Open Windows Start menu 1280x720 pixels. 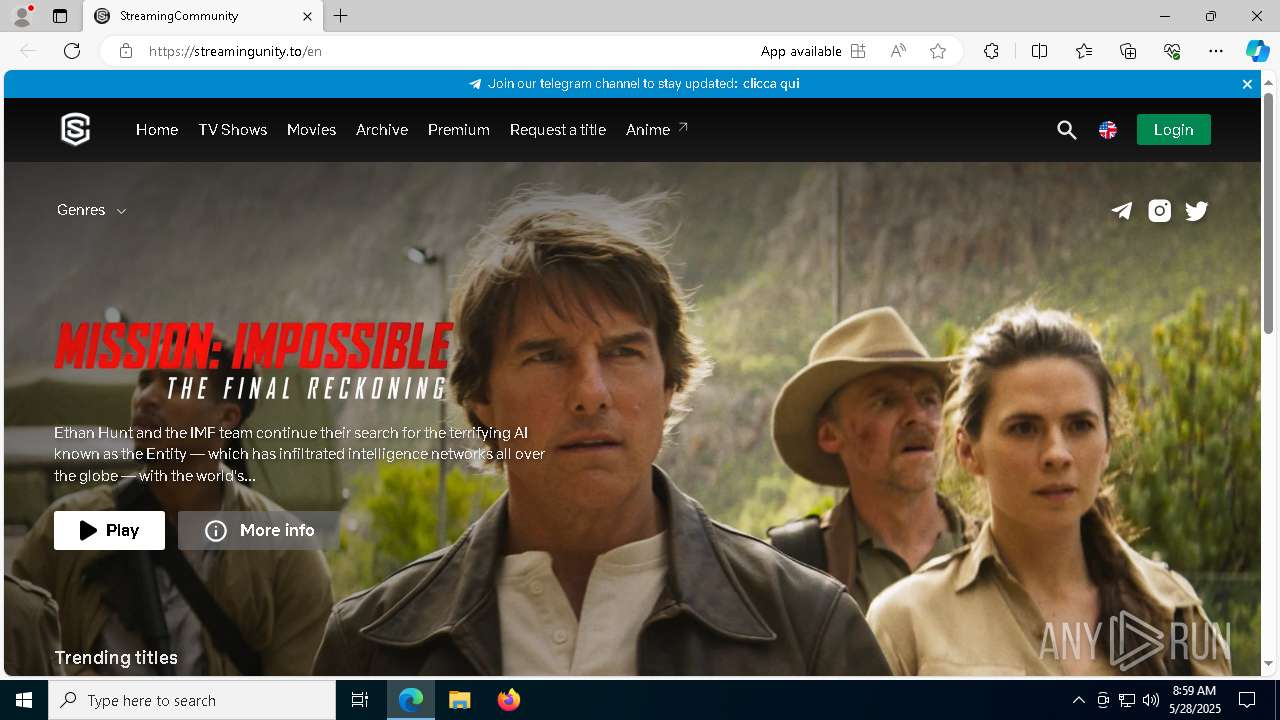[24, 700]
